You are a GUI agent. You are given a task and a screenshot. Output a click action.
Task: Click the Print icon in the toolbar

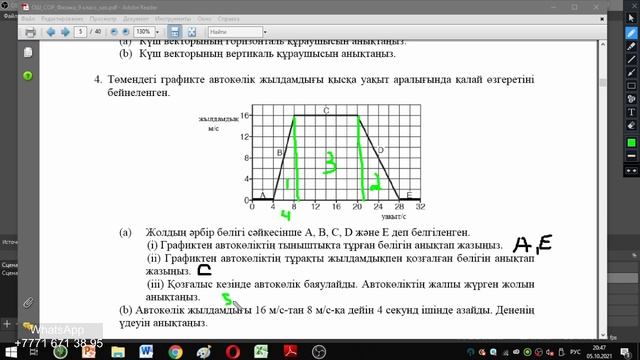(x=30, y=32)
